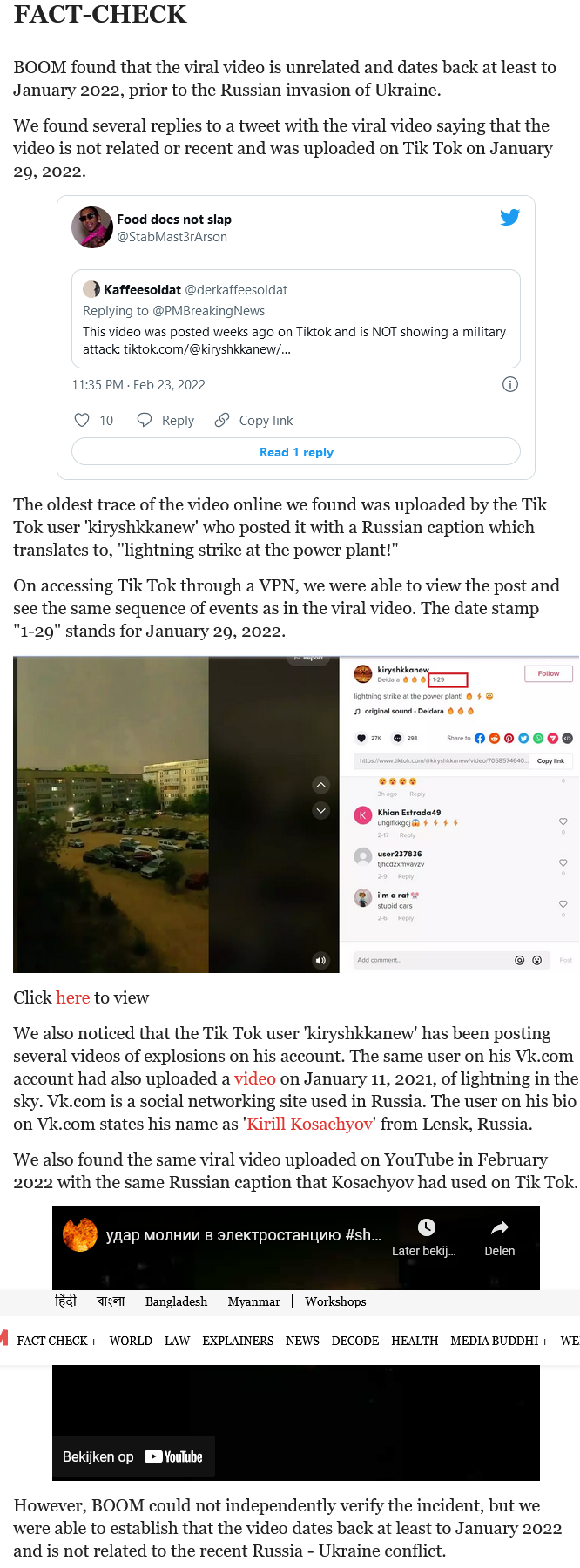Click the YouTube logo in Bekijken op
The height and width of the screenshot is (1568, 580).
pyautogui.click(x=173, y=1456)
